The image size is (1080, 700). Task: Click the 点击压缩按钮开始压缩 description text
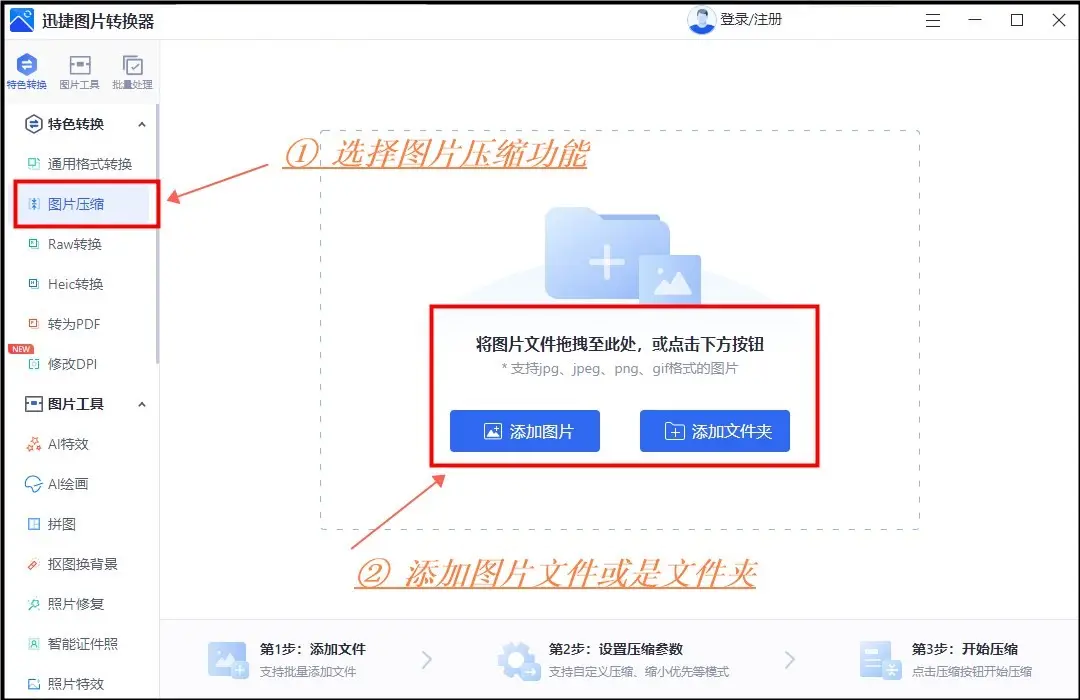click(972, 672)
